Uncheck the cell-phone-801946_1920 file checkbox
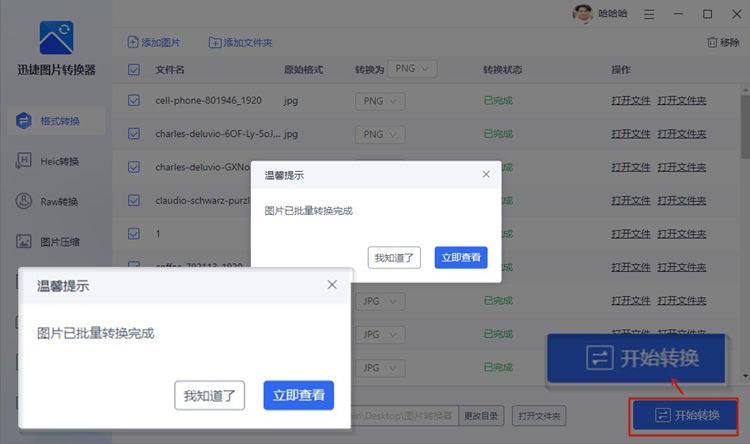 pos(134,100)
